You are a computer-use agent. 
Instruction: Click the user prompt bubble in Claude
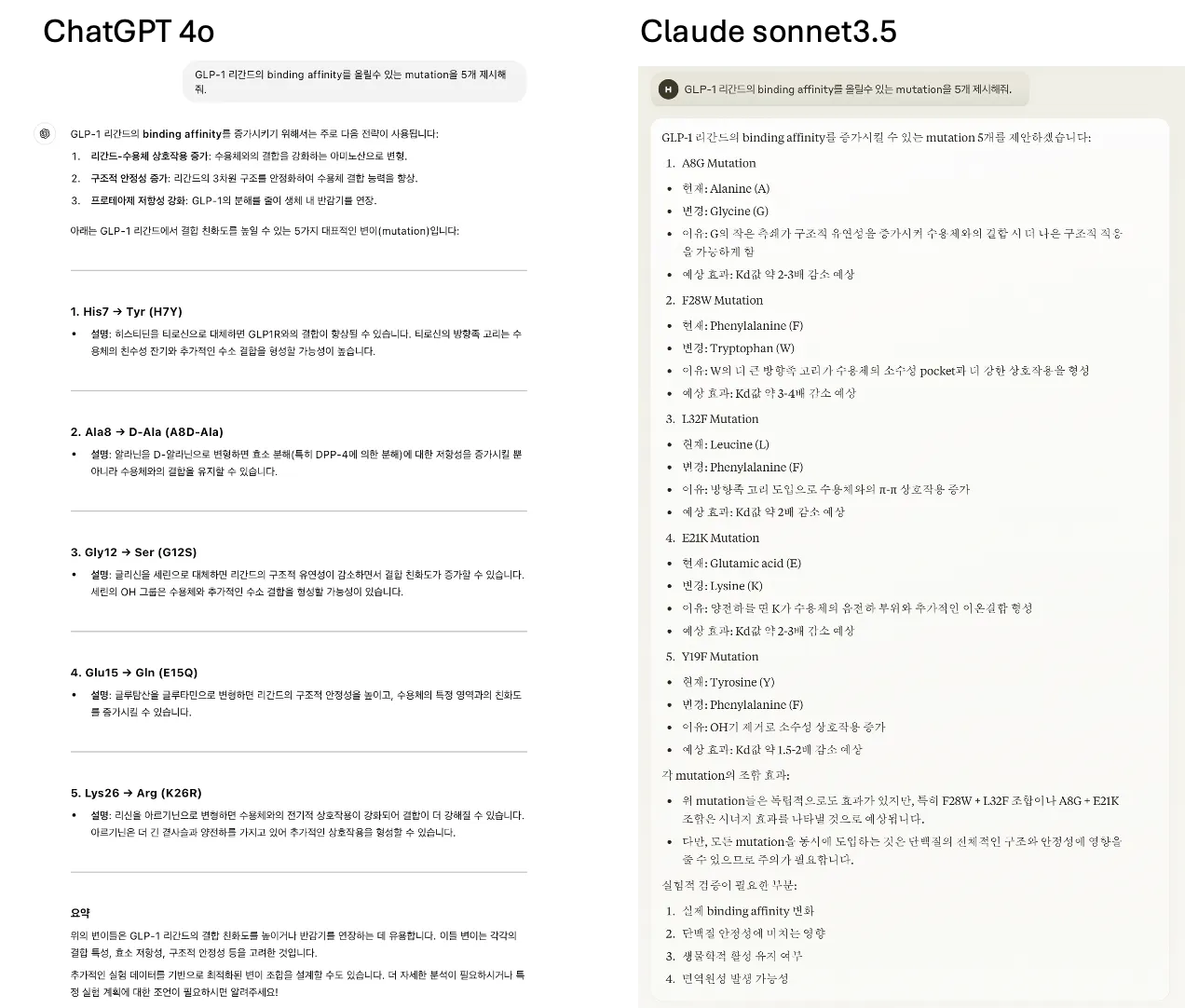(x=840, y=89)
